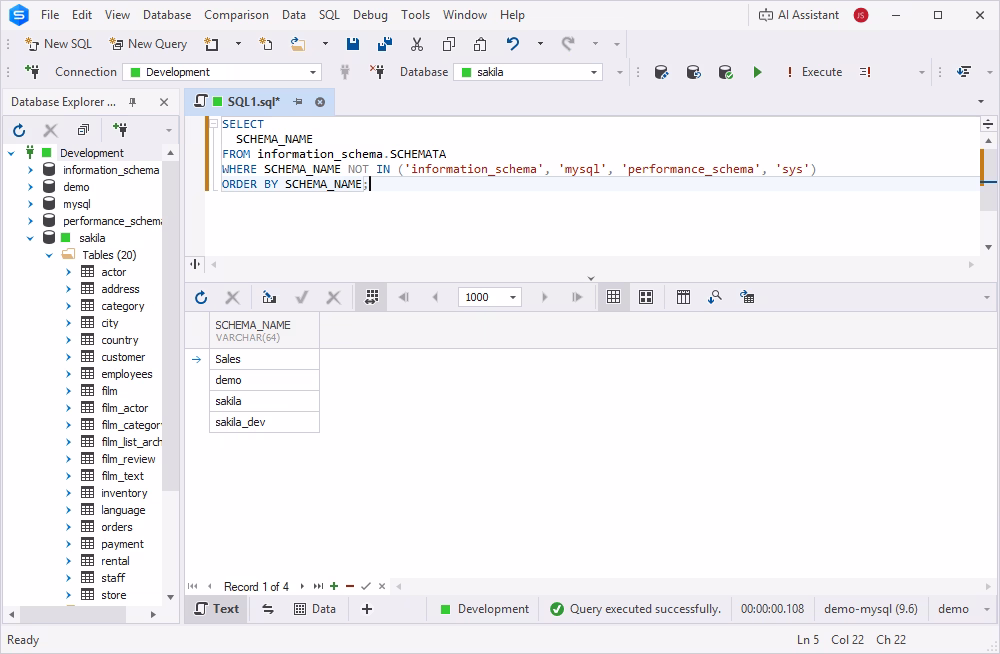Click New Connection icon in Database Explorer
The image size is (1000, 654).
[x=120, y=130]
